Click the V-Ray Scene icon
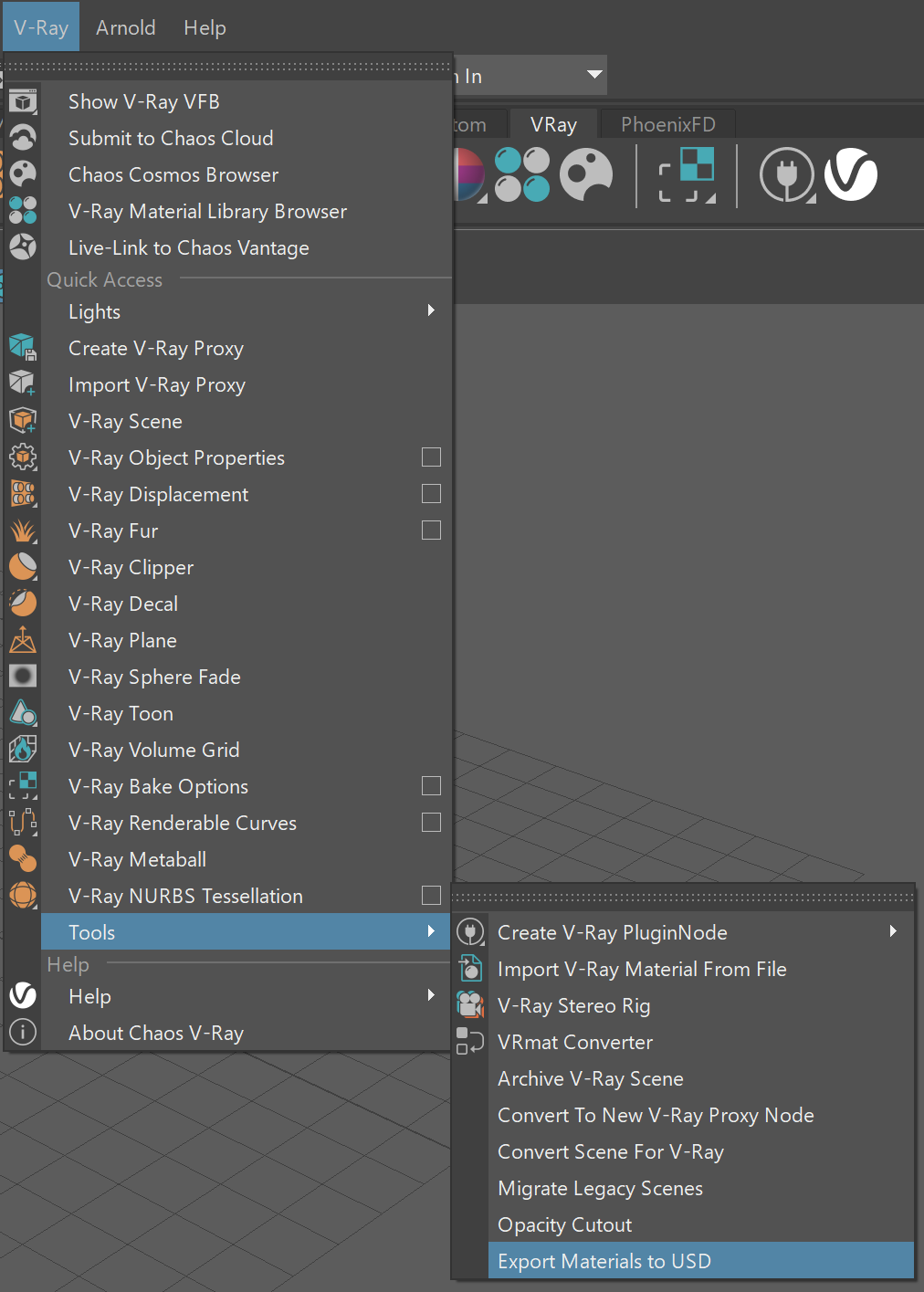This screenshot has height=1292, width=924. click(x=23, y=421)
